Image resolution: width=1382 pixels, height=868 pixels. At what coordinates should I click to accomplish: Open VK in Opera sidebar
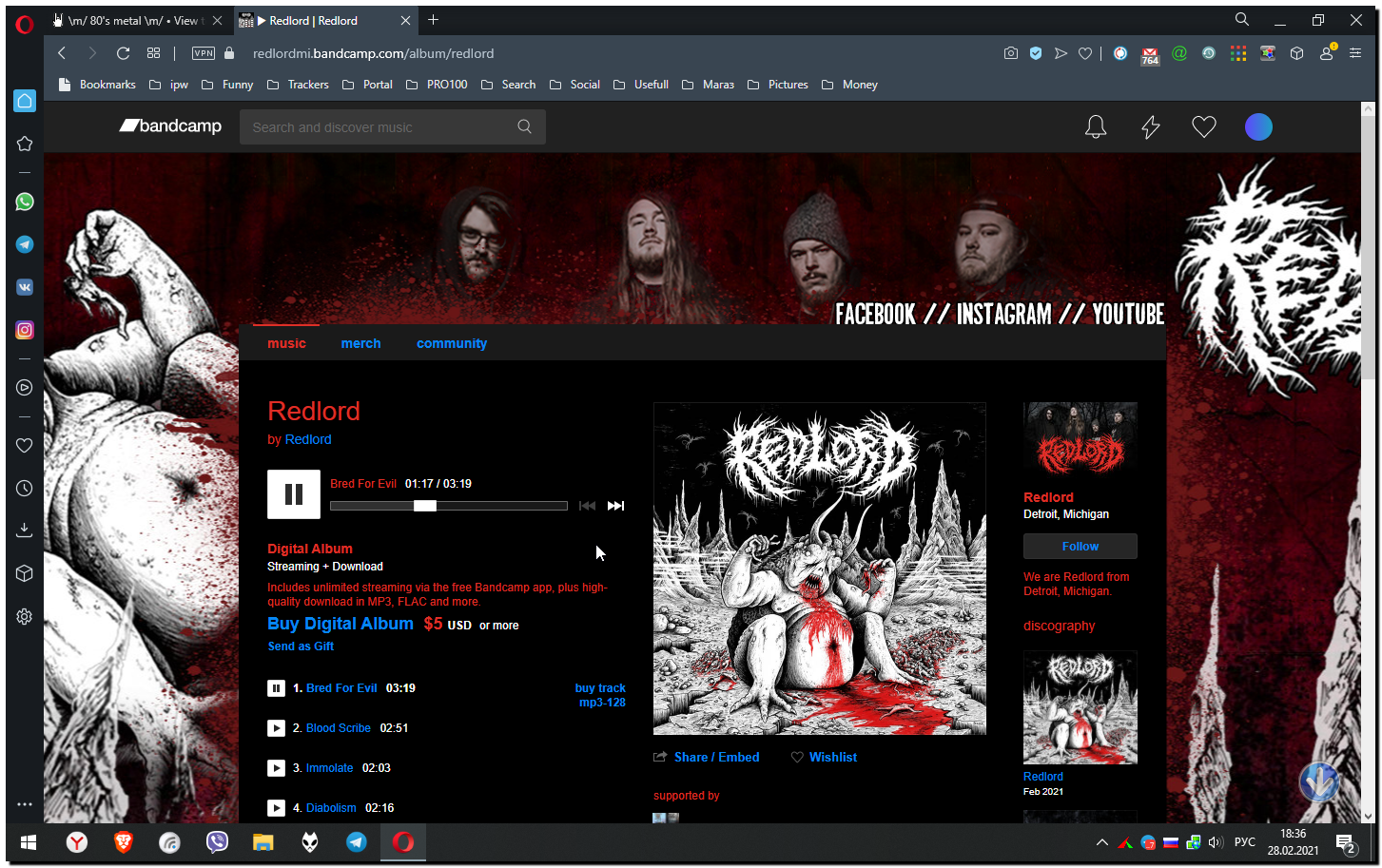[x=25, y=287]
